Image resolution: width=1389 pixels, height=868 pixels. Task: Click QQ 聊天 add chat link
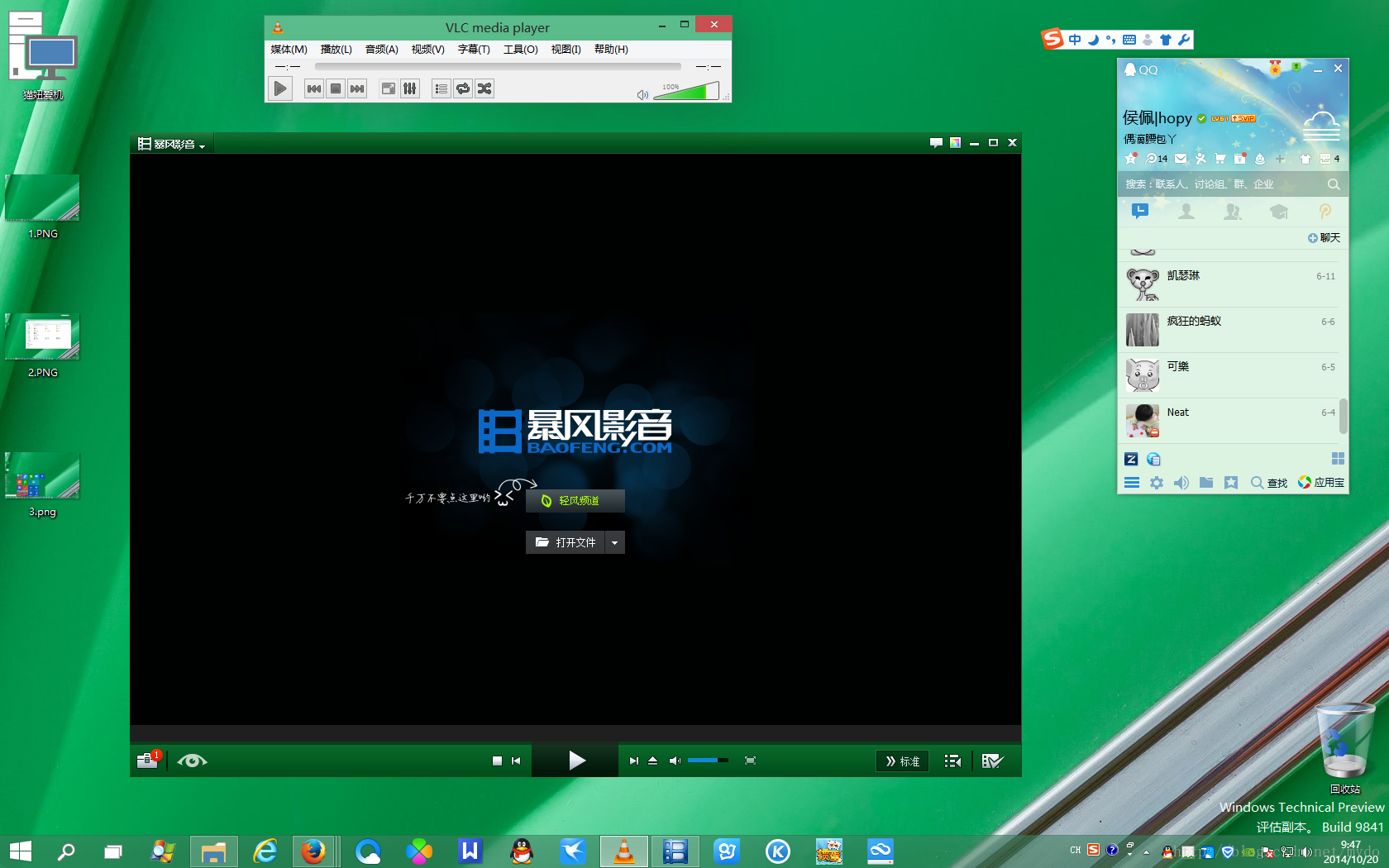pos(1324,238)
